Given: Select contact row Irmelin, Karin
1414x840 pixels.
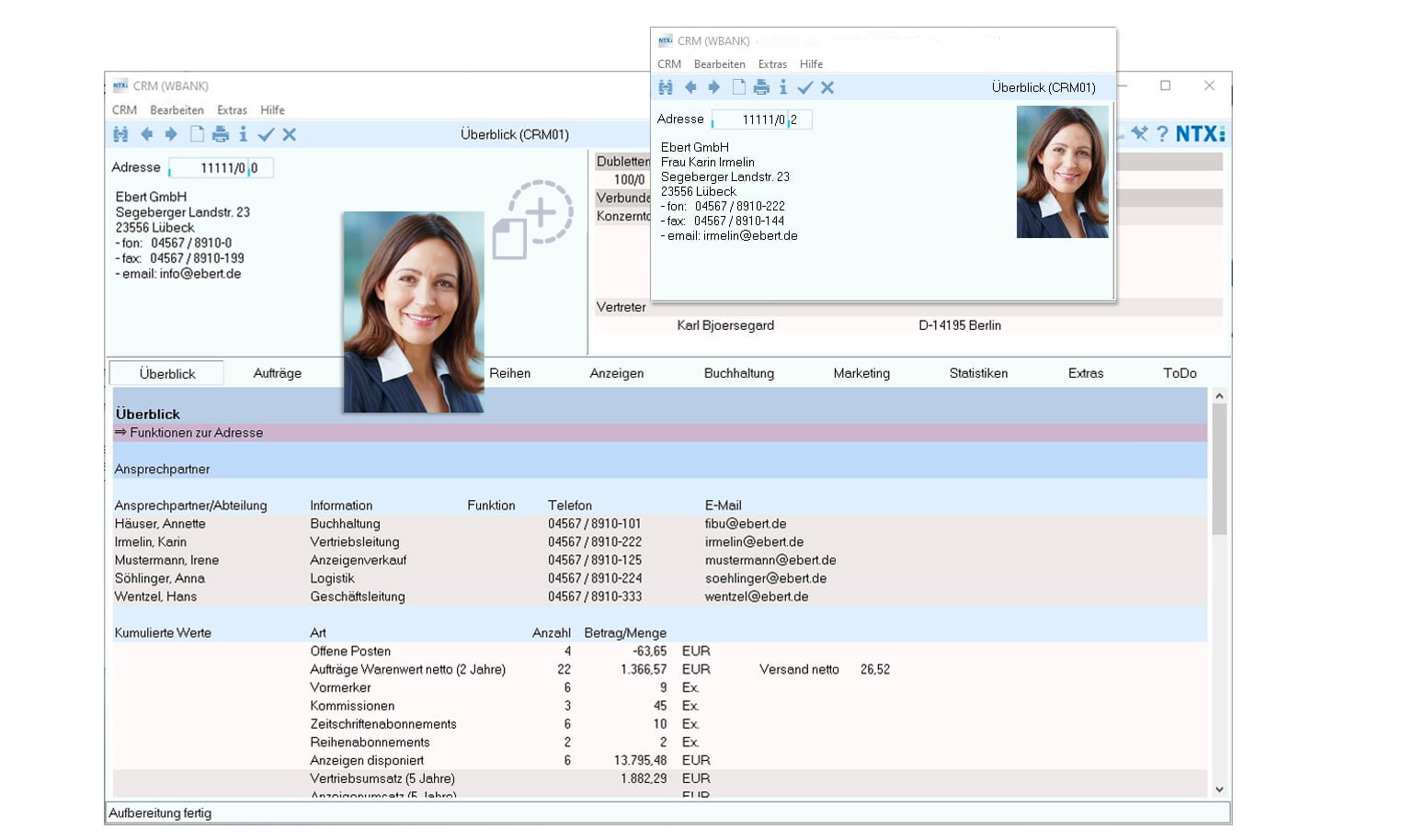Looking at the screenshot, I should (659, 542).
